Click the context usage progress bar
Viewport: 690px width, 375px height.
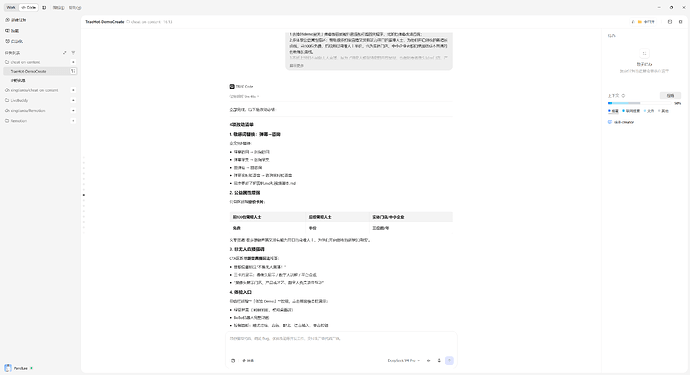641,103
